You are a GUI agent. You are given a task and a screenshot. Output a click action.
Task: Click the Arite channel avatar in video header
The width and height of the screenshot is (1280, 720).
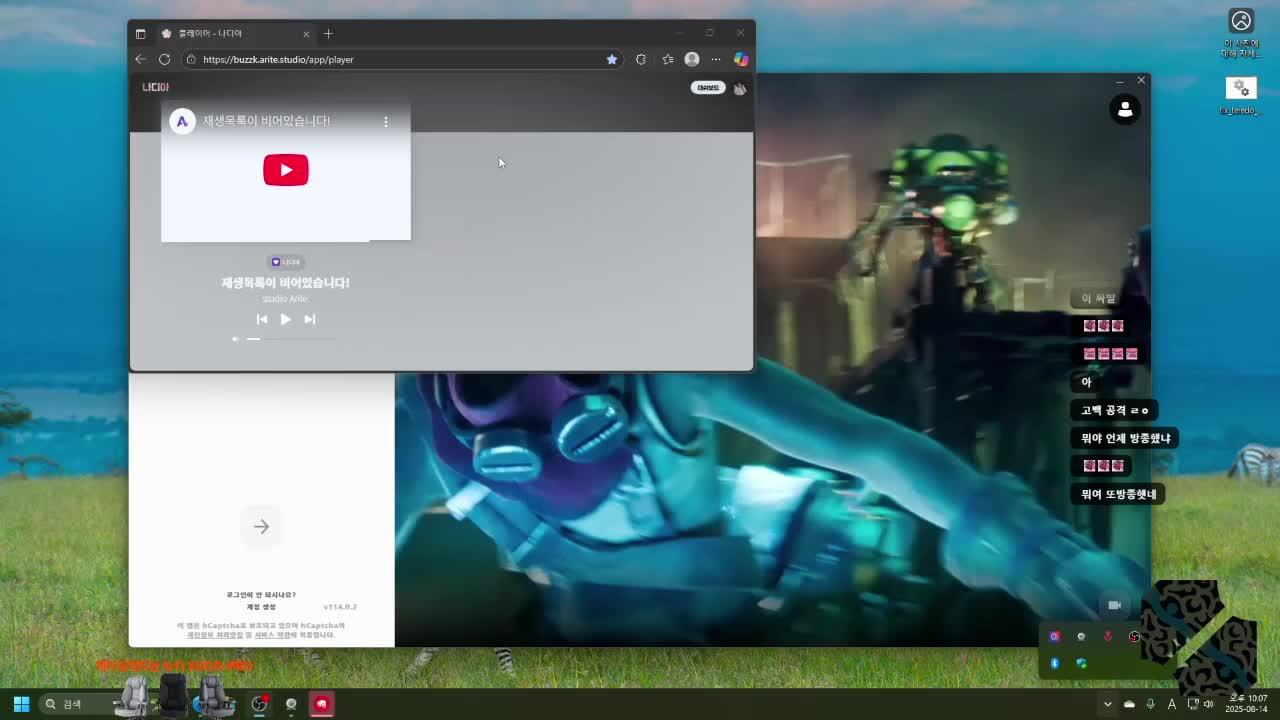click(x=182, y=121)
